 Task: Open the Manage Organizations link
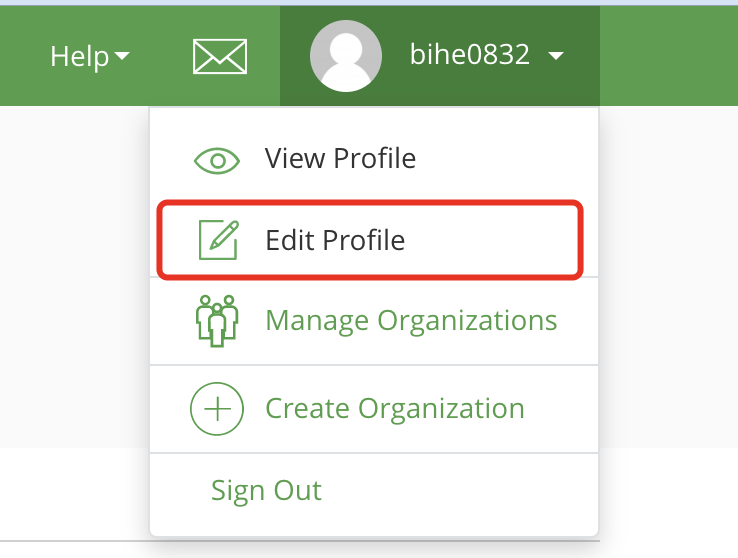[x=411, y=321]
